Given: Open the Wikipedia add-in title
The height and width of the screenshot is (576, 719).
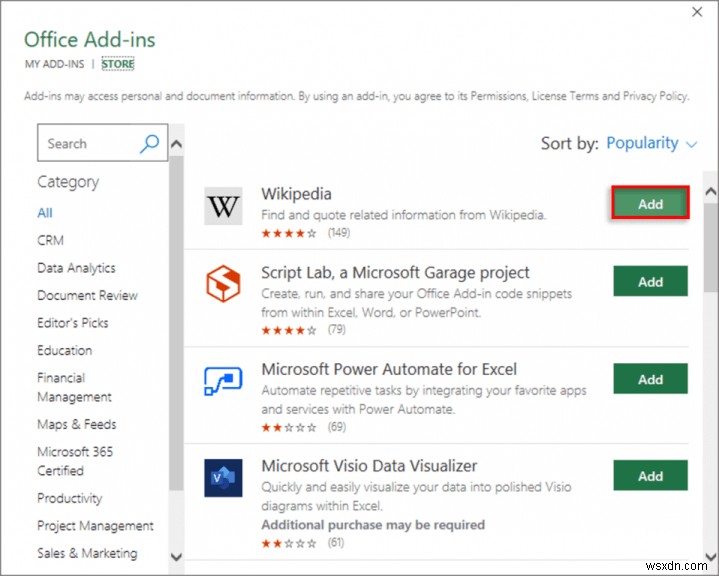Looking at the screenshot, I should pos(296,194).
